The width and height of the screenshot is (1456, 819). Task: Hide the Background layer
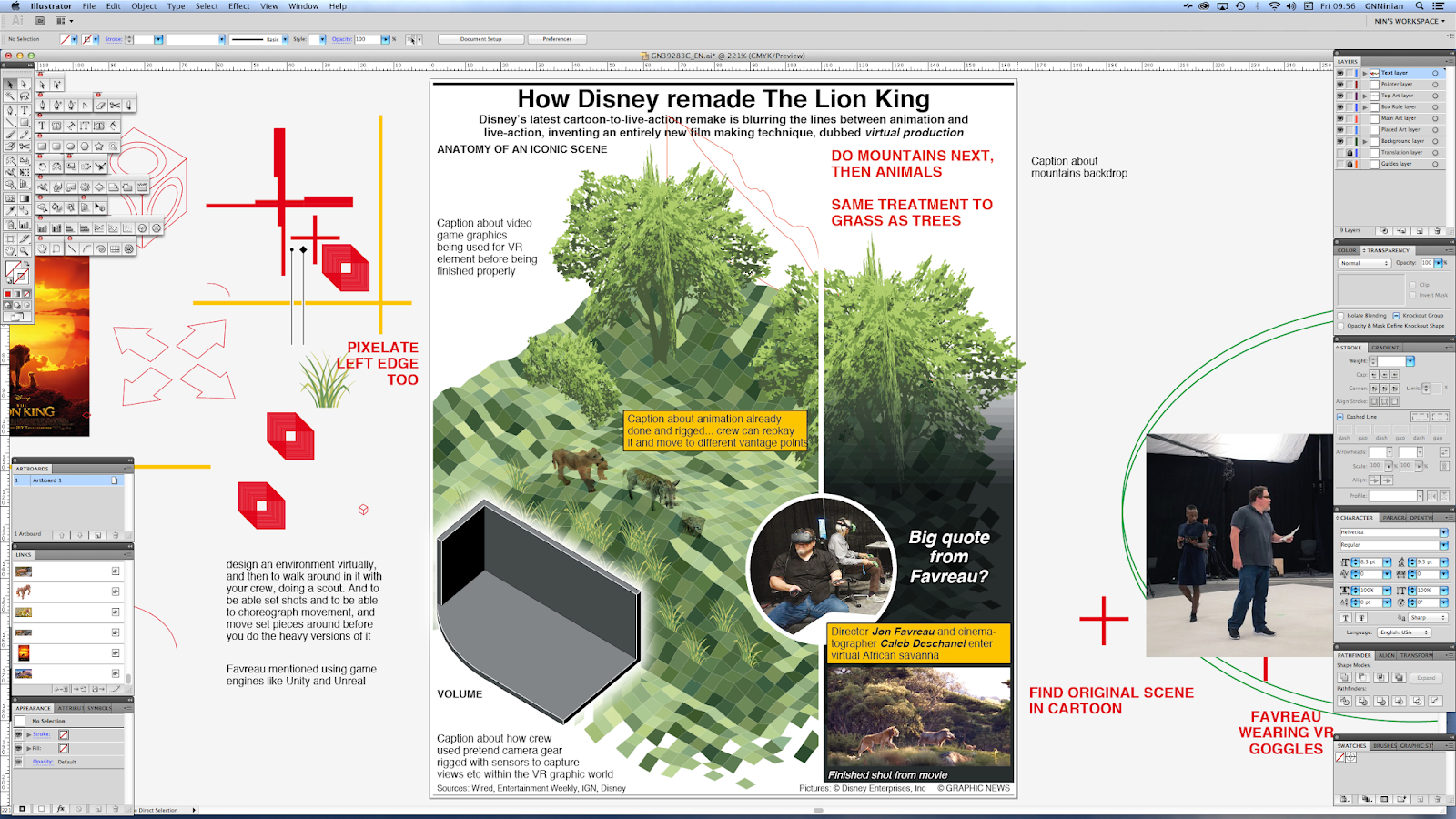coord(1340,141)
